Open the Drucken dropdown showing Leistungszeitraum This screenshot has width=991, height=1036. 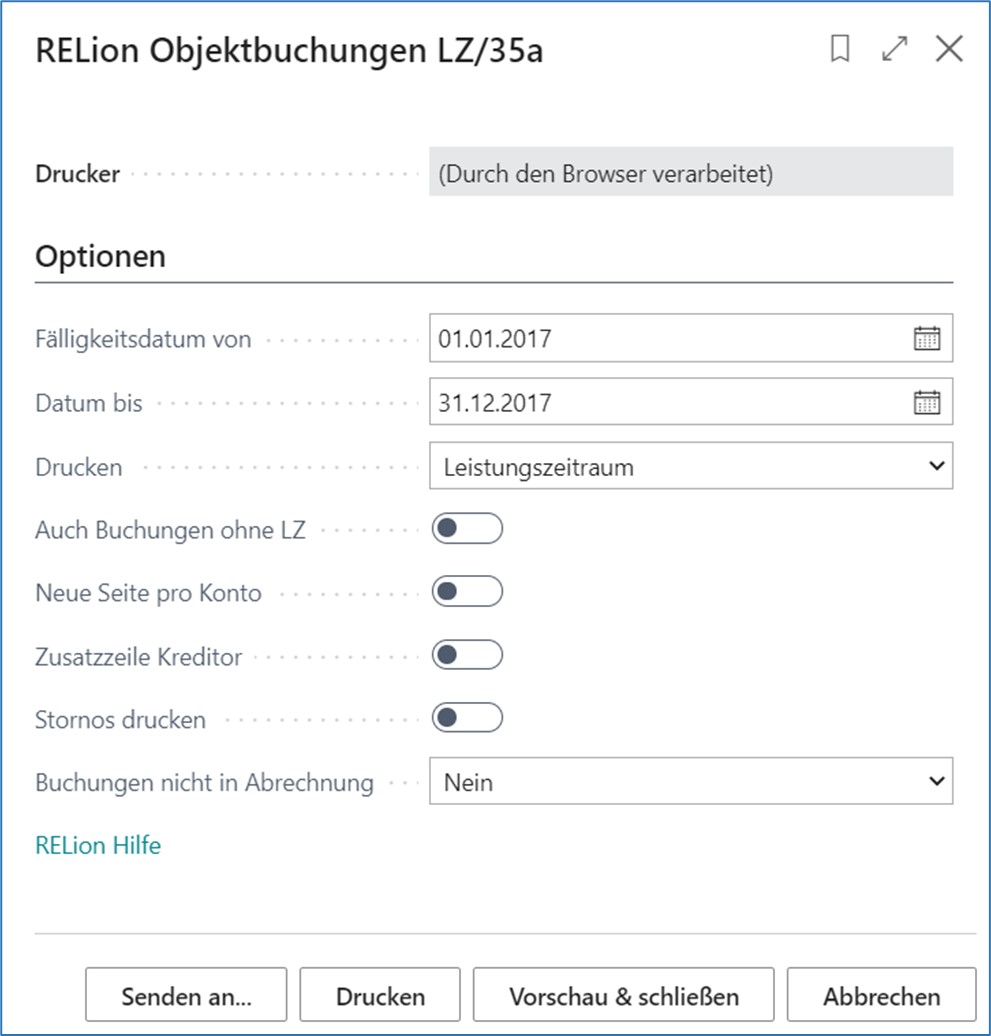690,467
